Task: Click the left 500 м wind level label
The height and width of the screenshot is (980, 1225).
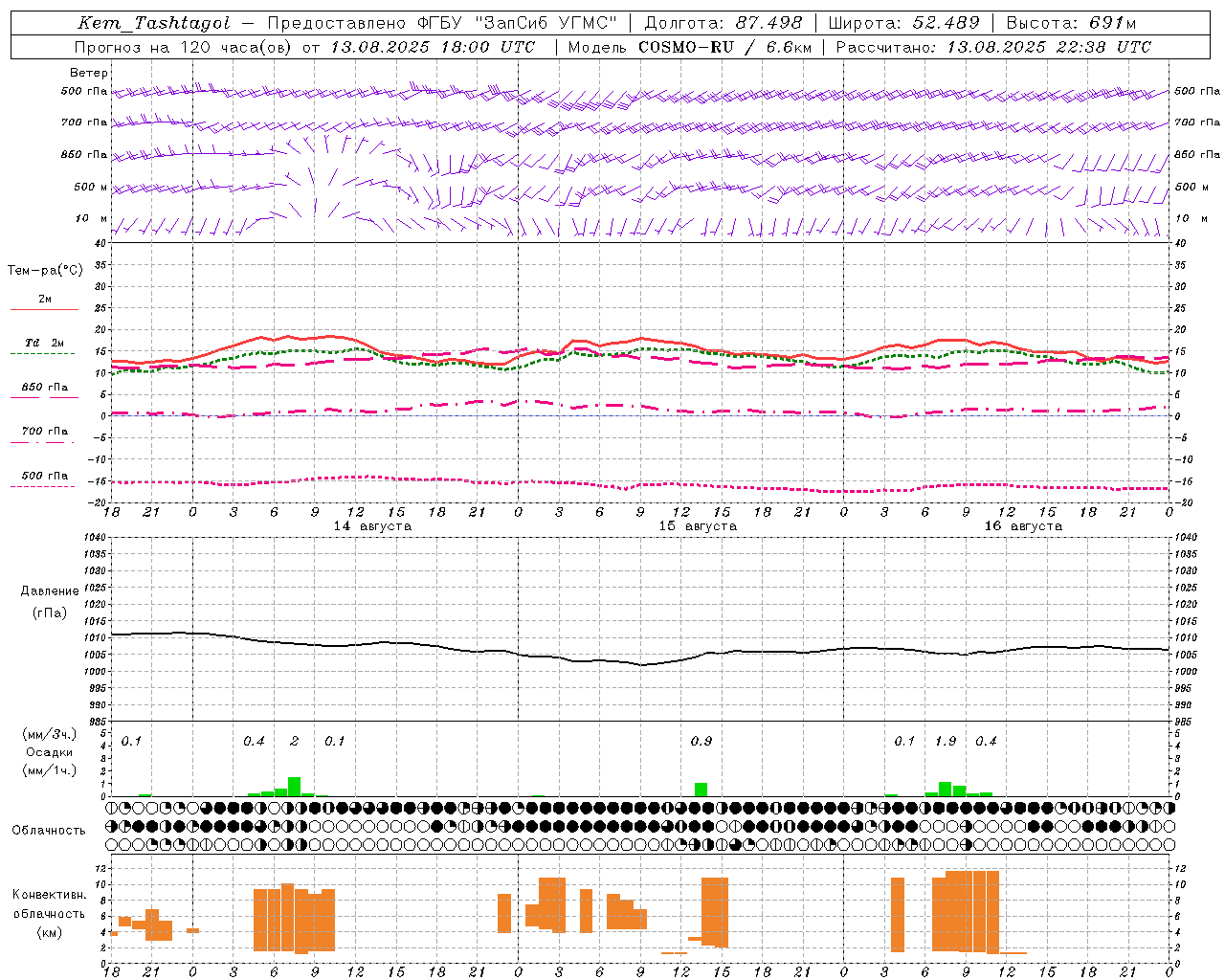Action: [x=92, y=187]
